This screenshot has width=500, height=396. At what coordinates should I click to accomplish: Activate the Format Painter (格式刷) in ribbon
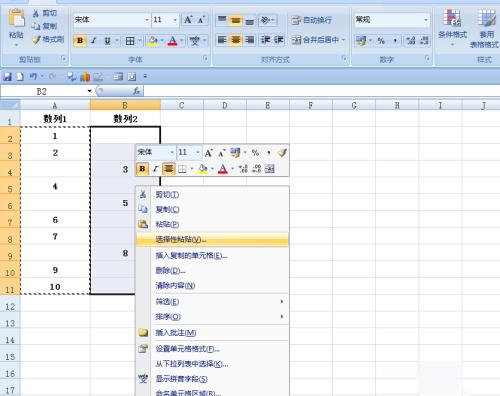(x=48, y=39)
